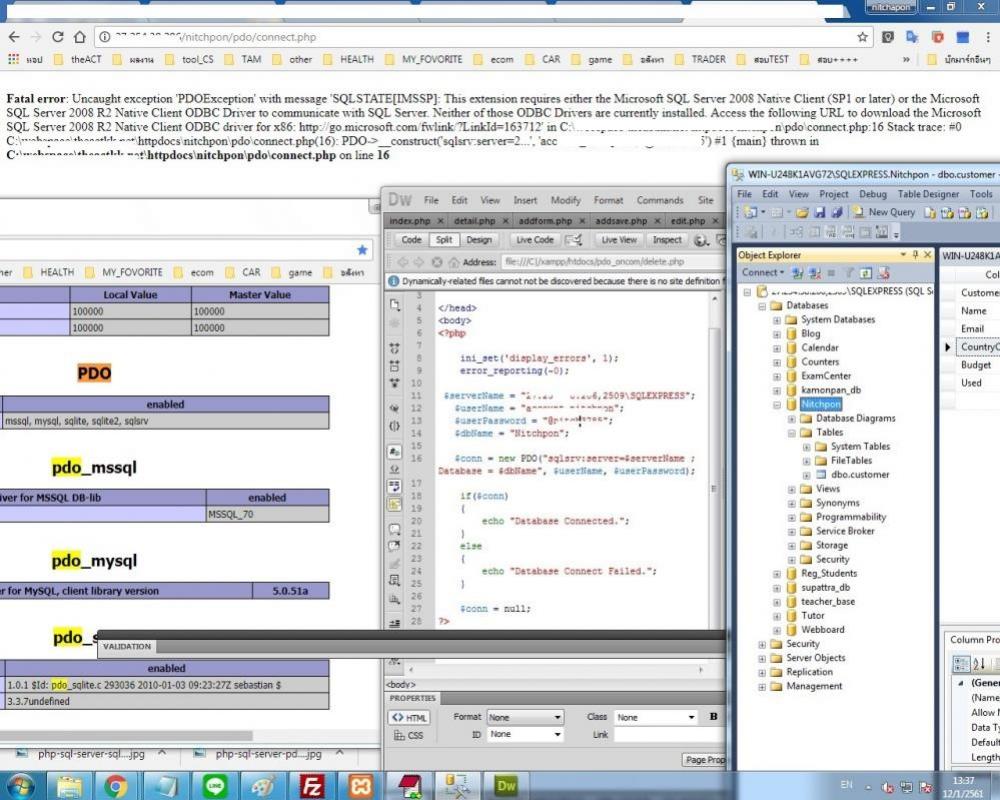Collapse the Nitchpon database node
The image size is (1000, 800).
coord(777,404)
